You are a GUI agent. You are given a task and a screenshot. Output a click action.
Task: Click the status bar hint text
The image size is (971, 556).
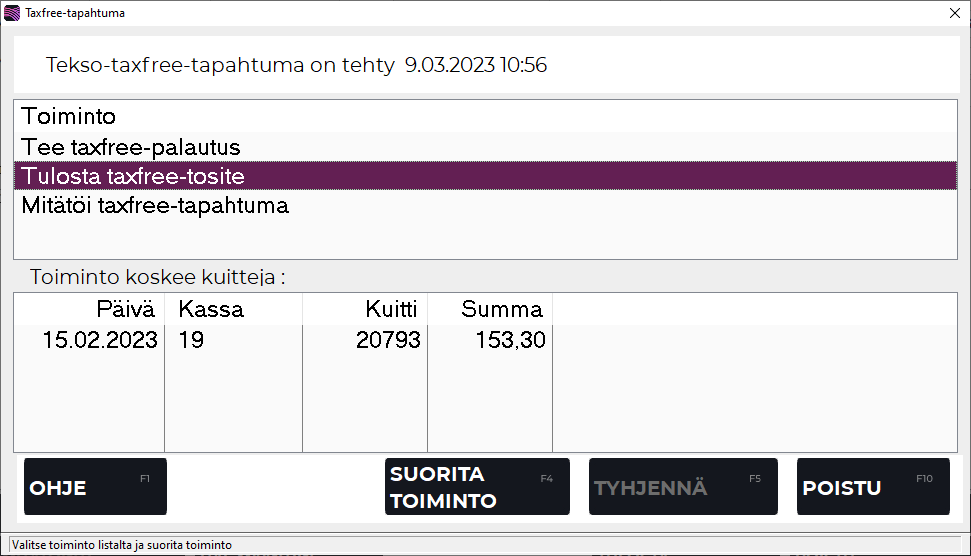121,545
